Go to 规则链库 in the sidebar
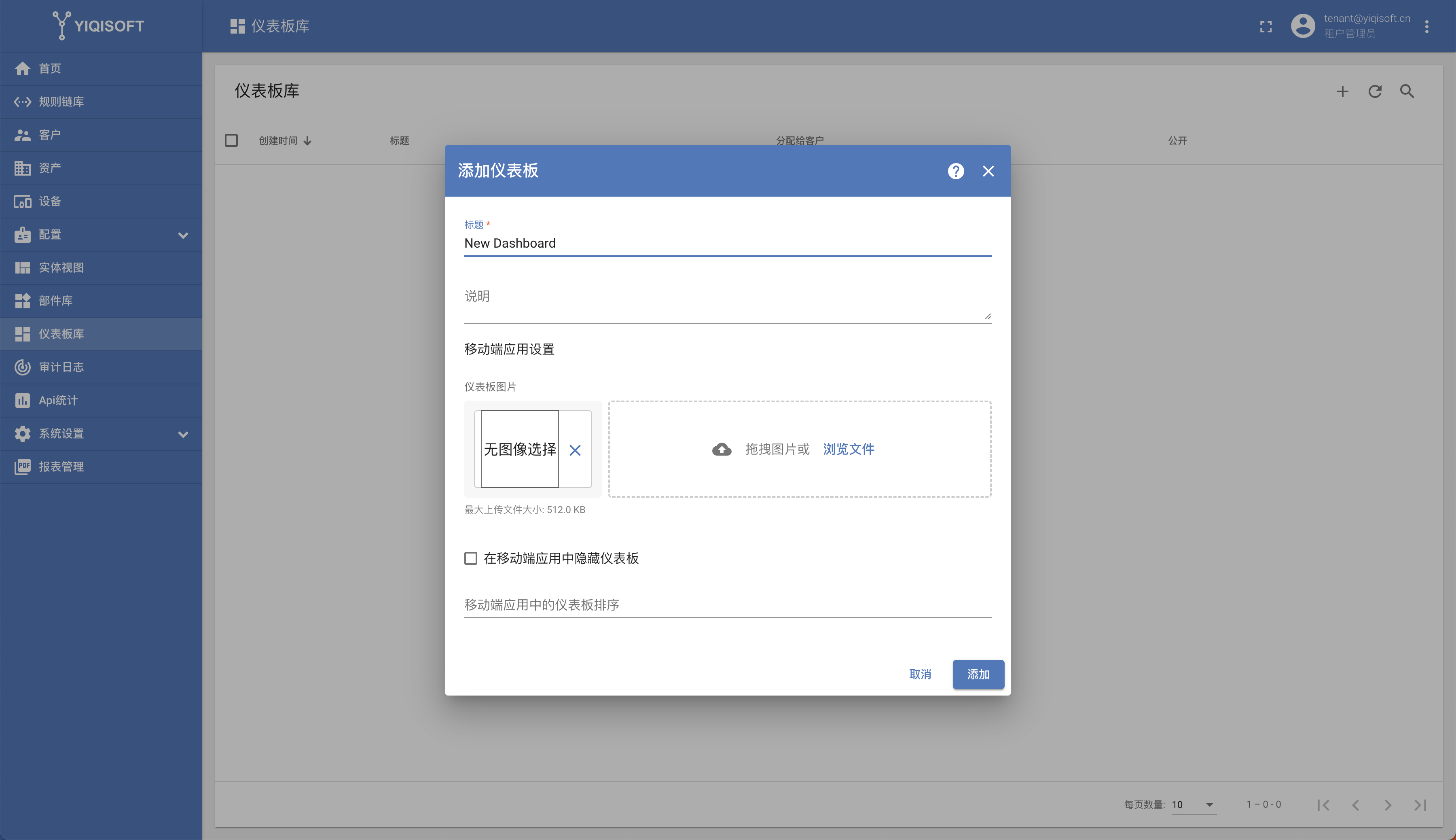Image resolution: width=1456 pixels, height=840 pixels. point(61,102)
